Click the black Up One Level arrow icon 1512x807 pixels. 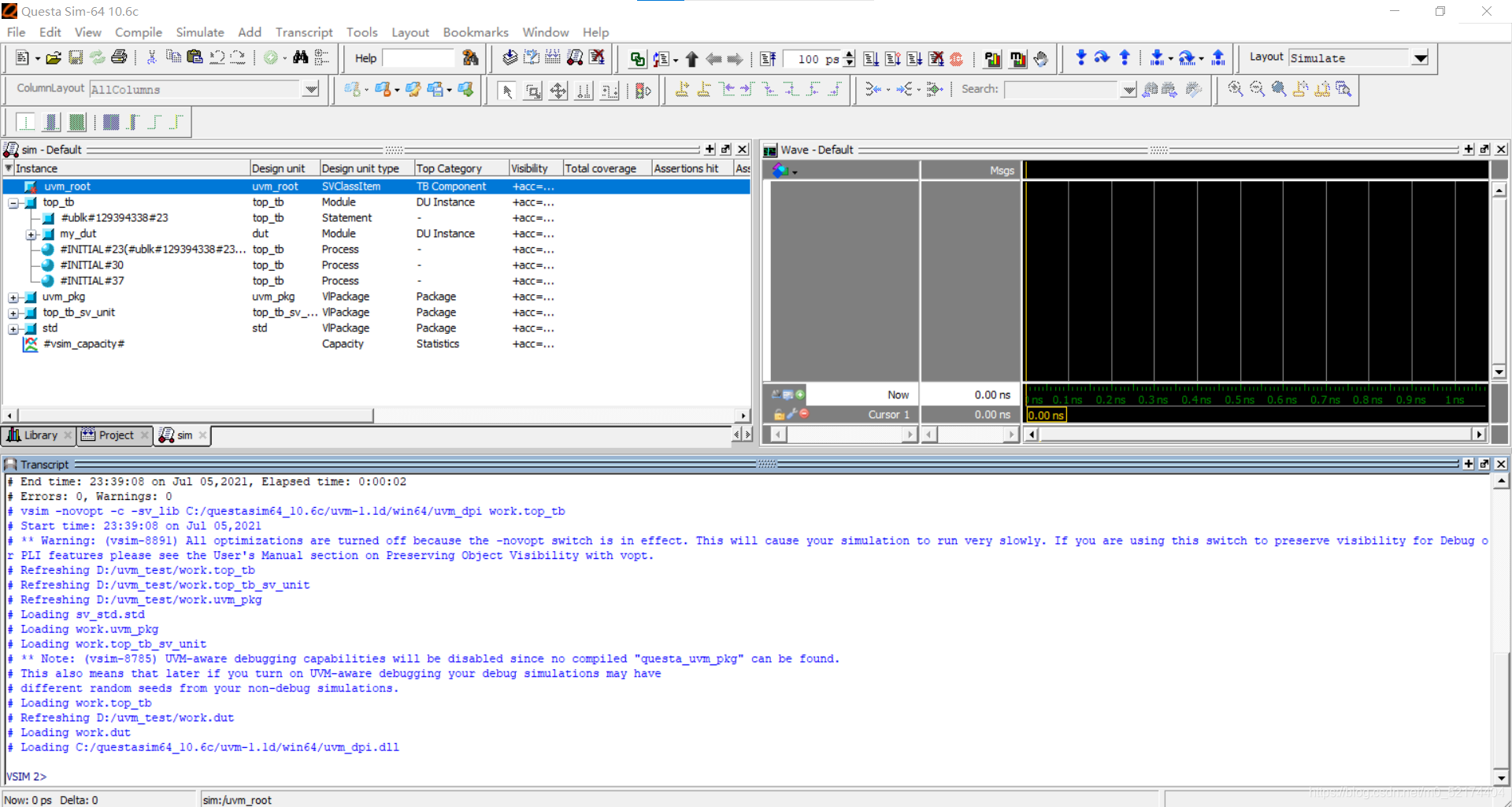691,59
